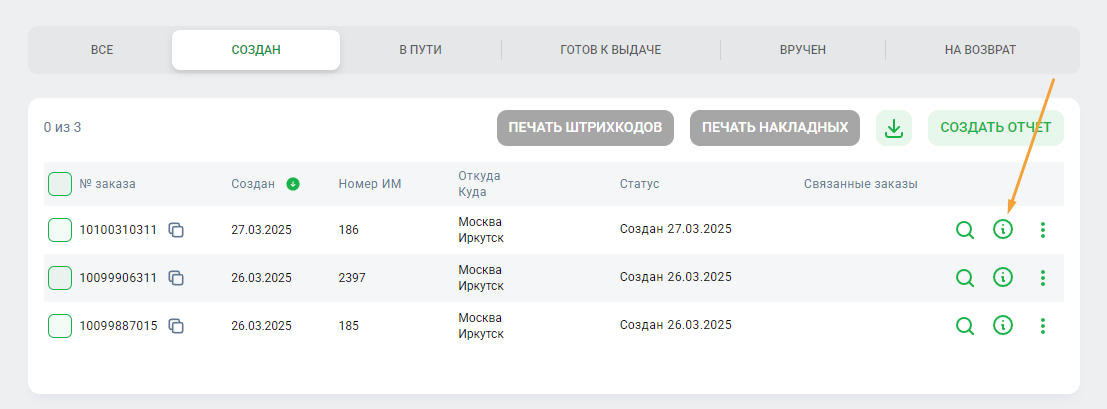Click the ПЕЧАТЬ НАКЛАДНЫХ button
The image size is (1107, 409).
tap(775, 128)
